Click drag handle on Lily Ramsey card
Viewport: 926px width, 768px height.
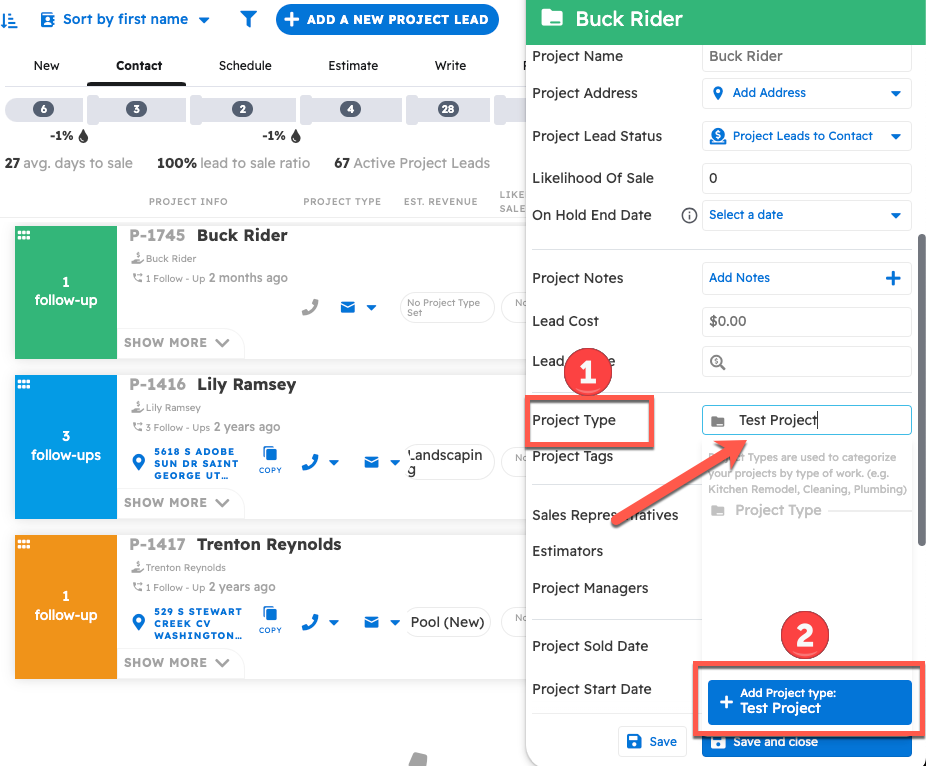24,384
